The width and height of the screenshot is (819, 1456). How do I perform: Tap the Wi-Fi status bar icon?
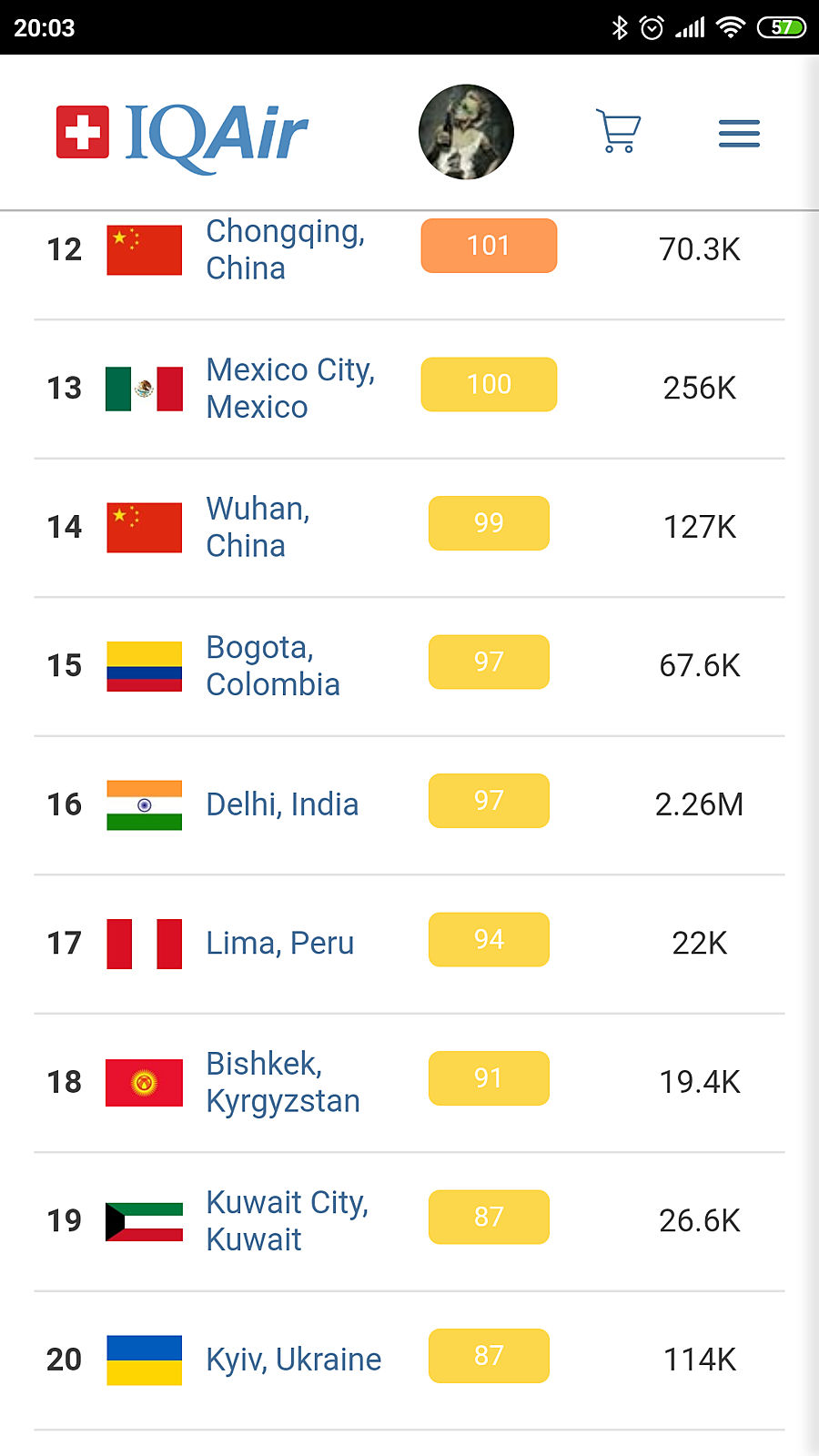tap(730, 27)
